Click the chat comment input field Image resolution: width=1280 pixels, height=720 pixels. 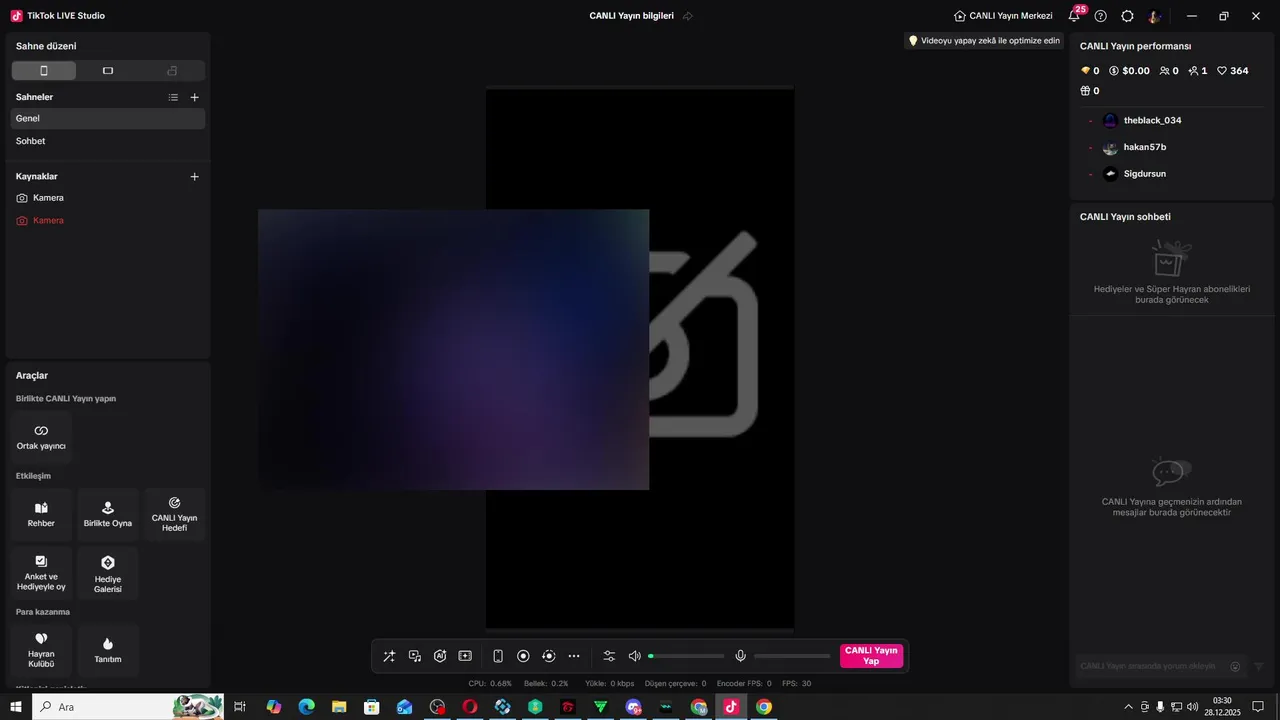(1150, 666)
